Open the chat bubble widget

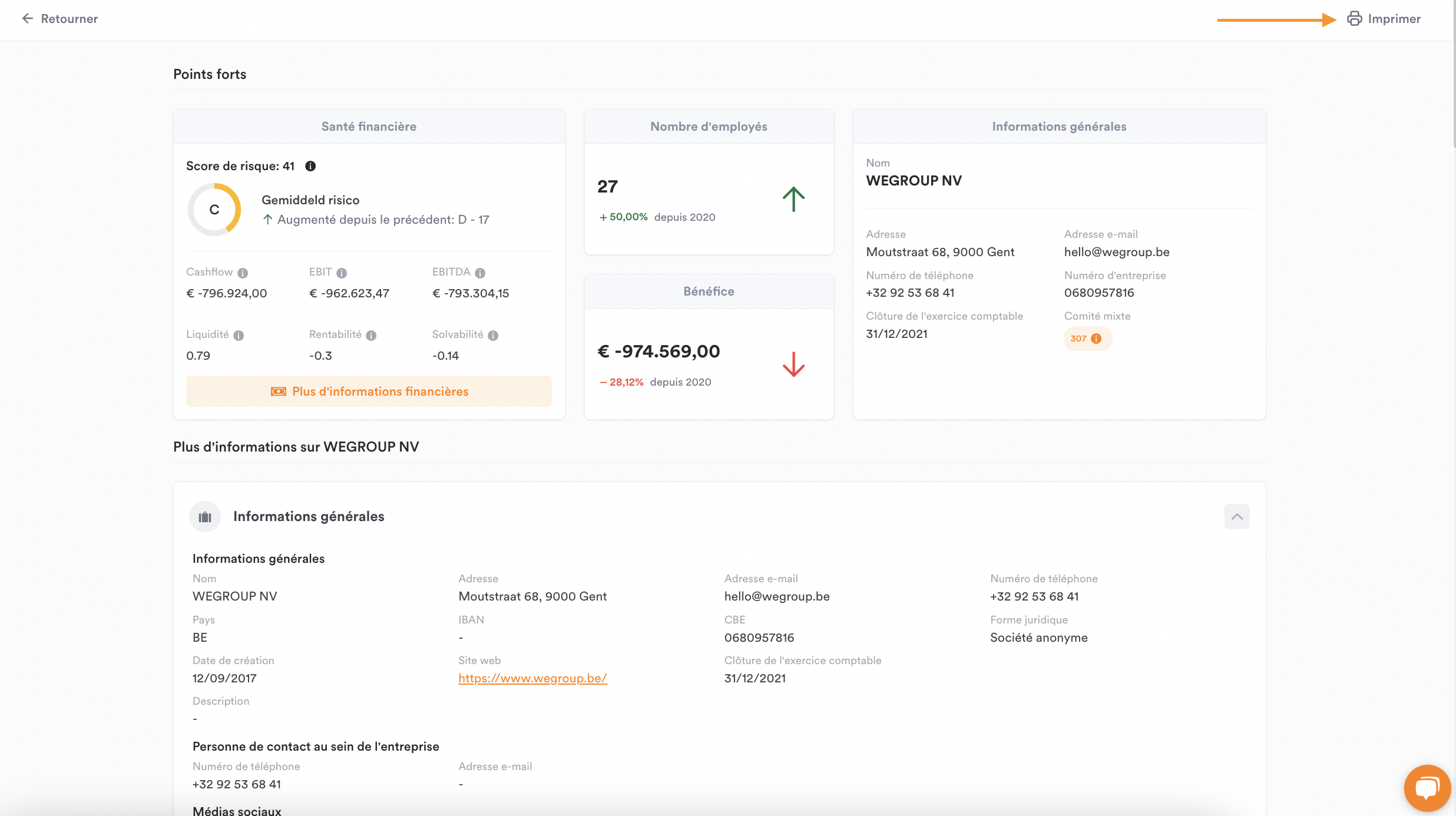click(1427, 788)
